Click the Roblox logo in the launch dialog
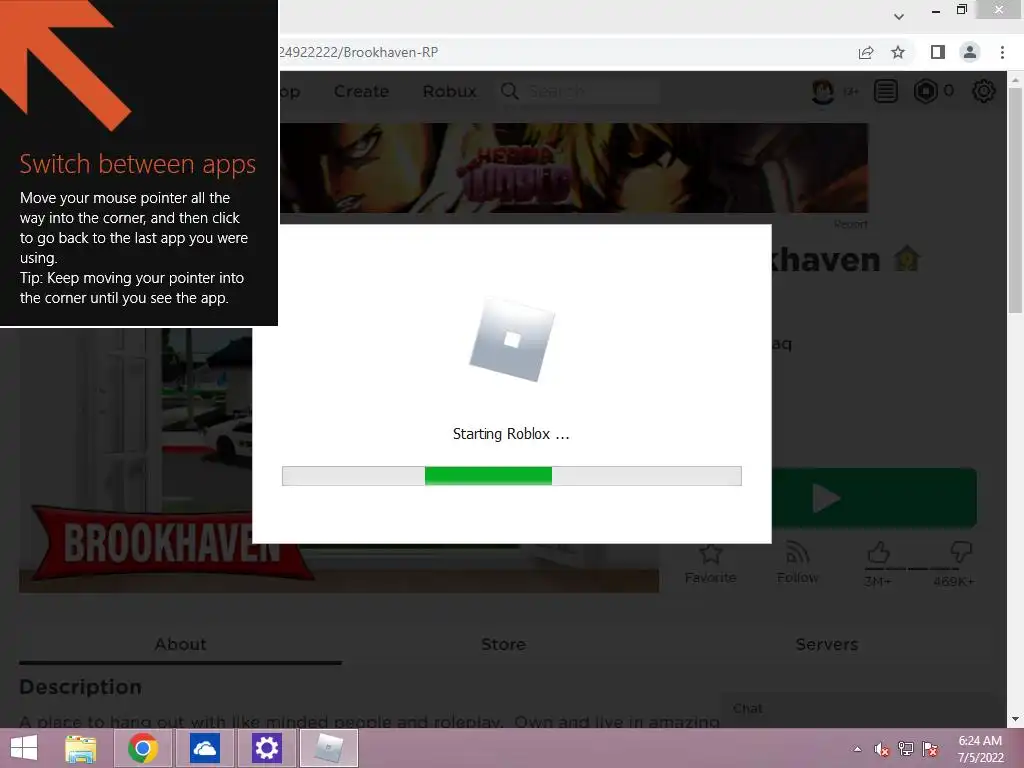 coord(512,340)
